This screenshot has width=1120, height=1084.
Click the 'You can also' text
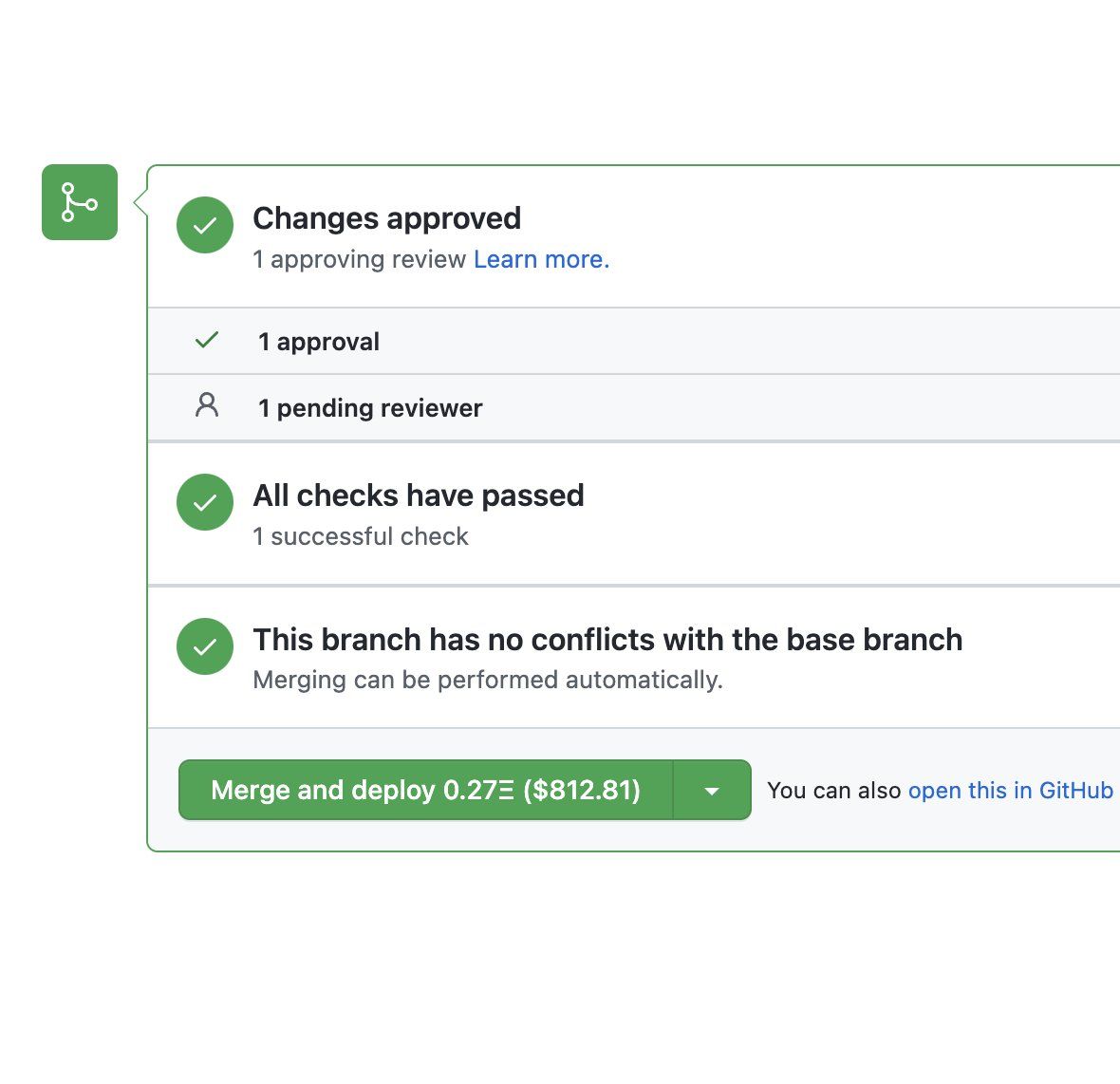(x=833, y=790)
